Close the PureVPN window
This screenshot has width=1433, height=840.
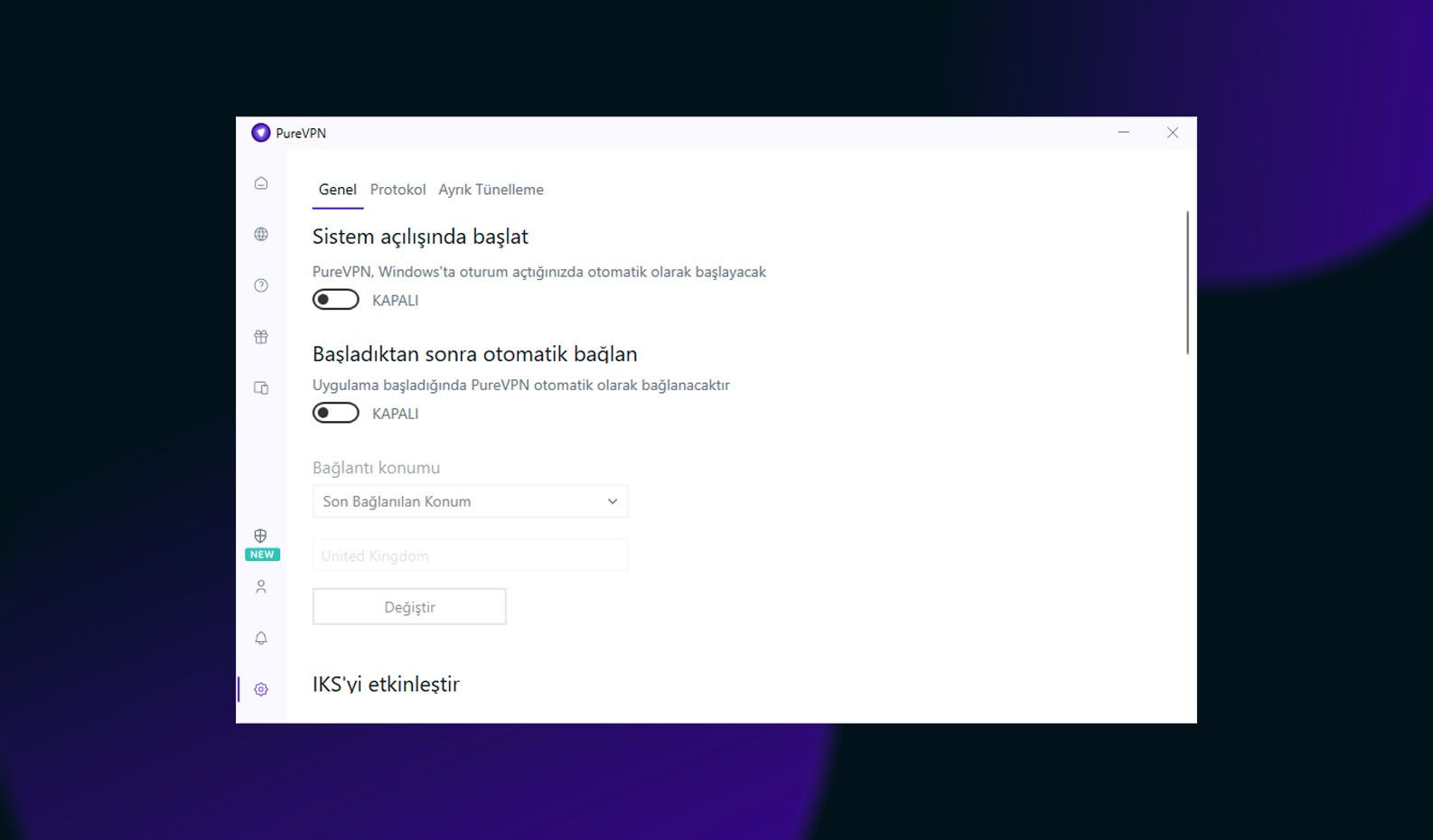tap(1173, 133)
